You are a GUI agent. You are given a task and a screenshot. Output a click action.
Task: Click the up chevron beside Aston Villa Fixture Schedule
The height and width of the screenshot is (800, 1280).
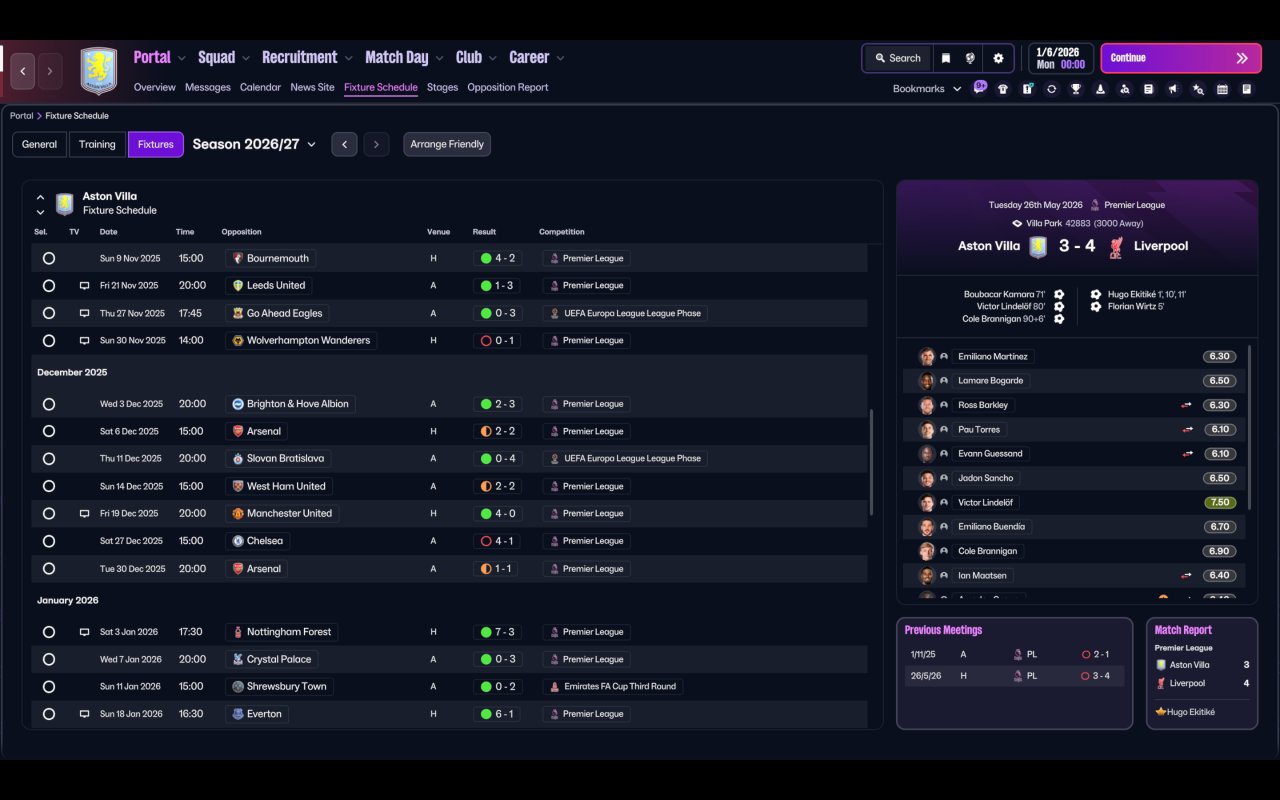tap(40, 198)
